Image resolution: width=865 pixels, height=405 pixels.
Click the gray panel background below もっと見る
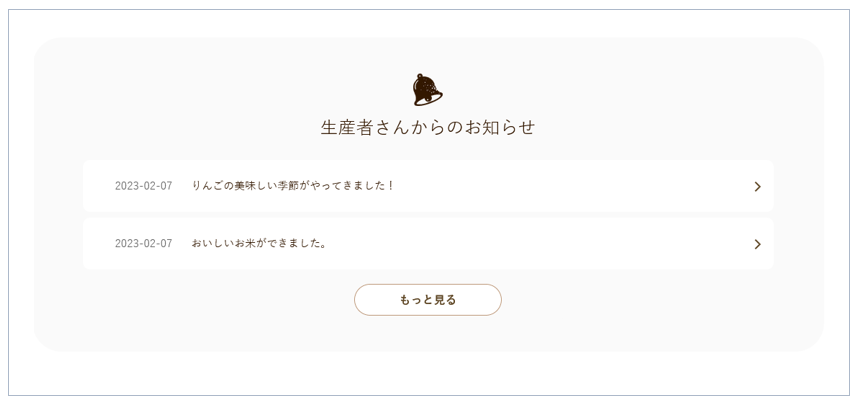tap(428, 334)
